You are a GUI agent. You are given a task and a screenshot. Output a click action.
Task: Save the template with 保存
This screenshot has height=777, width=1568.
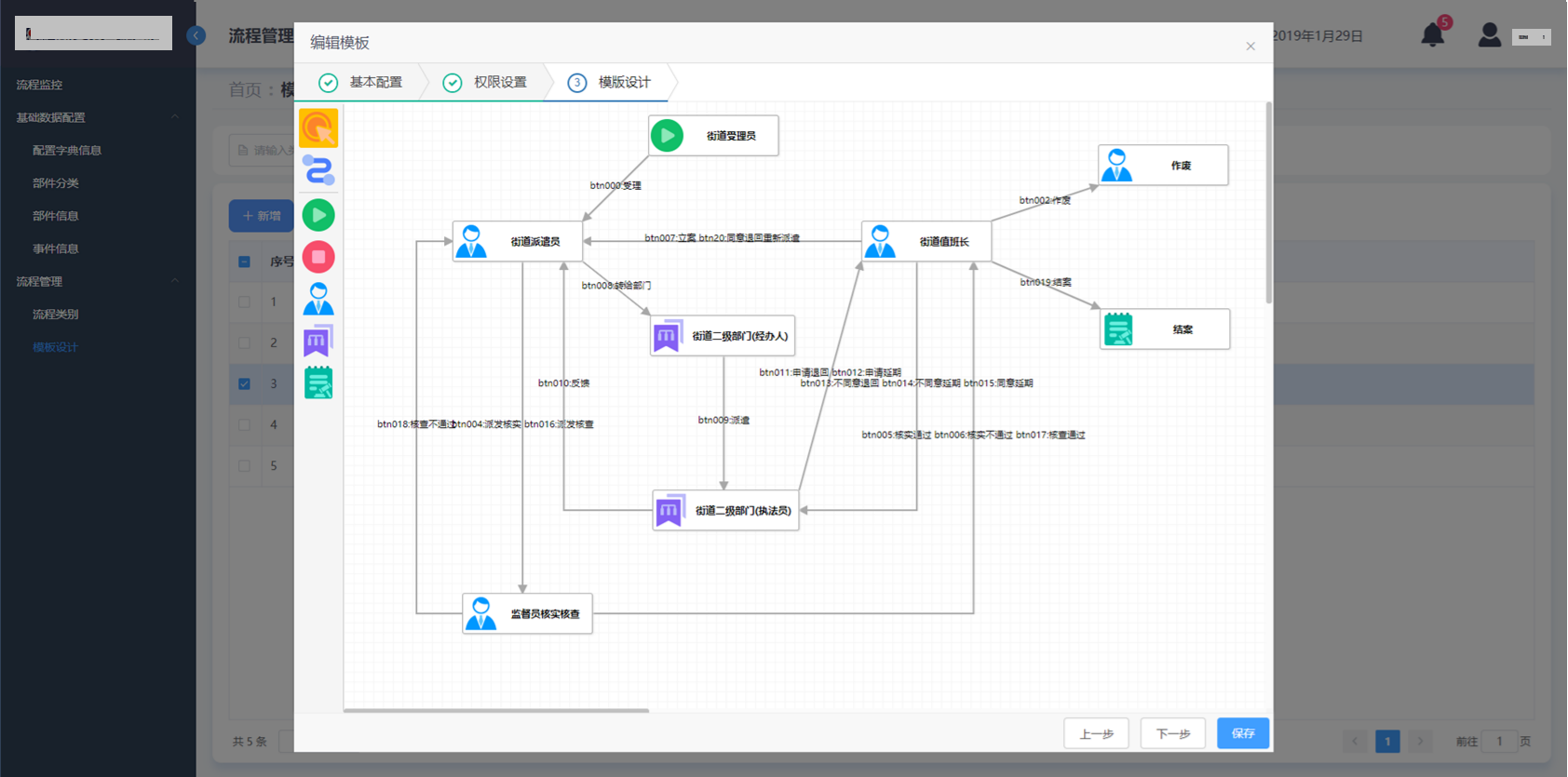[x=1243, y=733]
